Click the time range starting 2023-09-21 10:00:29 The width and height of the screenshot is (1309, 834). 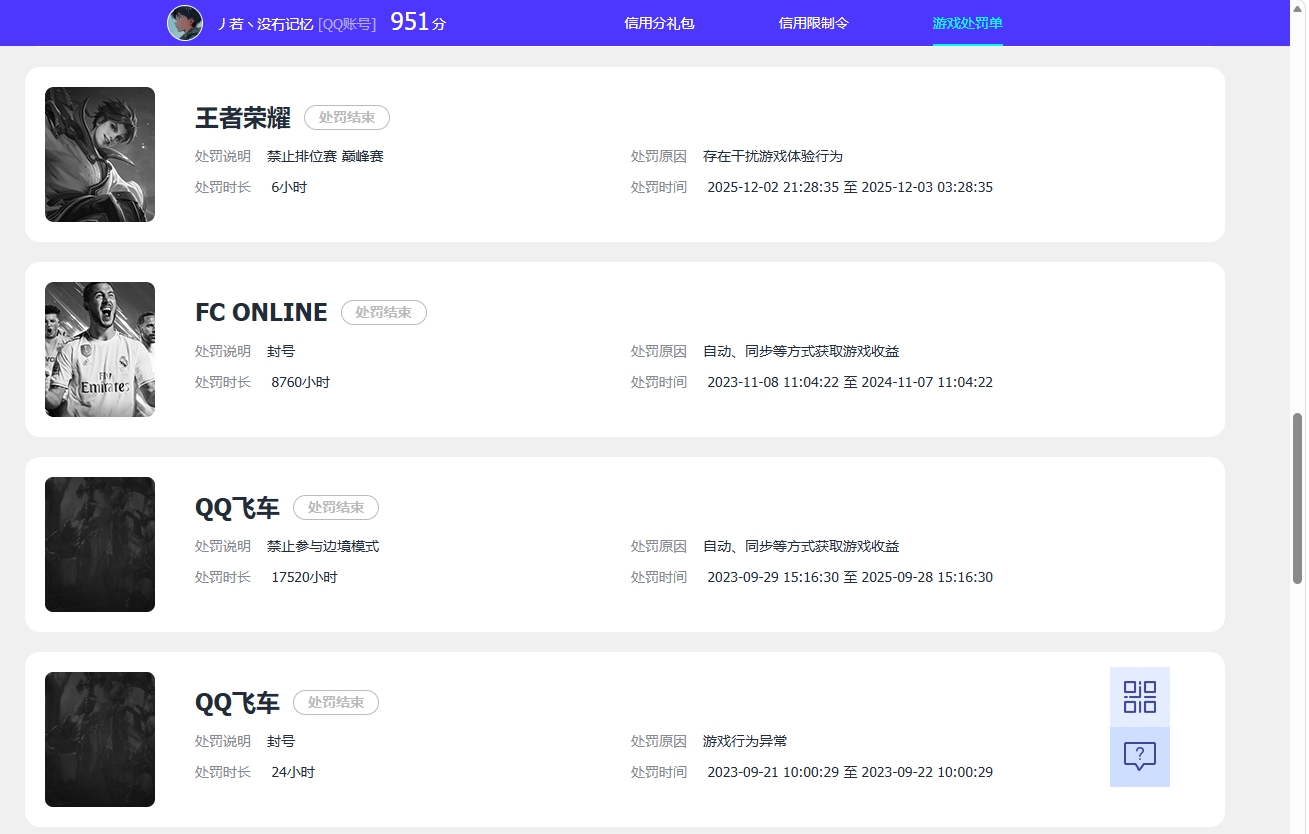pyautogui.click(x=850, y=773)
